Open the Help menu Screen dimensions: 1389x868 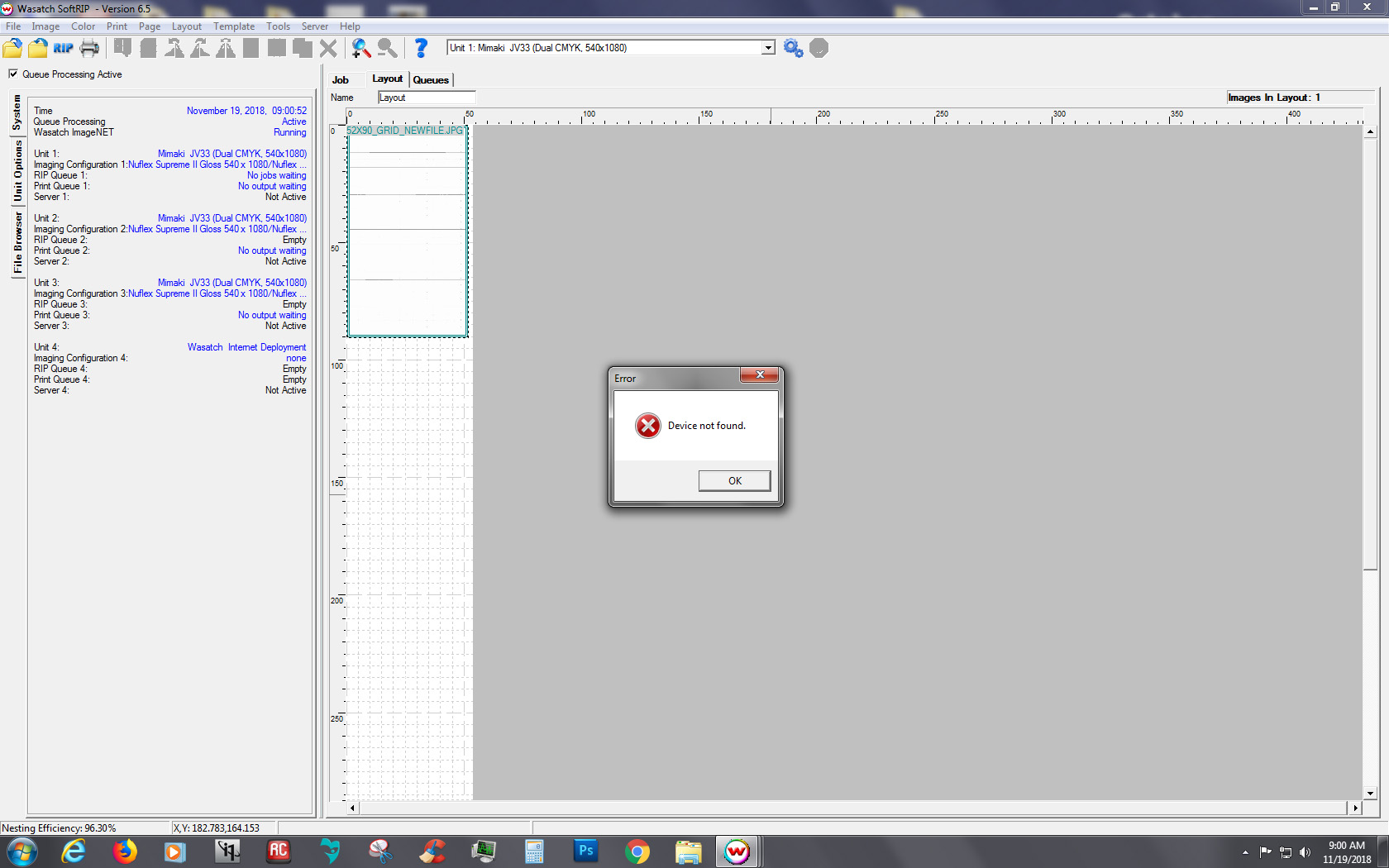click(350, 26)
